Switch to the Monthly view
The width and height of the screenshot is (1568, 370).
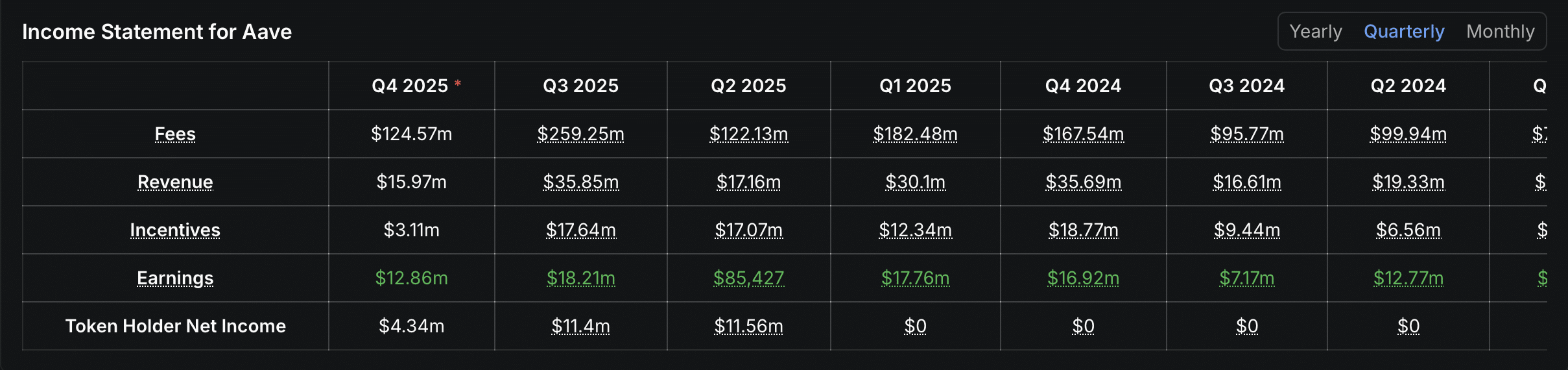coord(1500,31)
